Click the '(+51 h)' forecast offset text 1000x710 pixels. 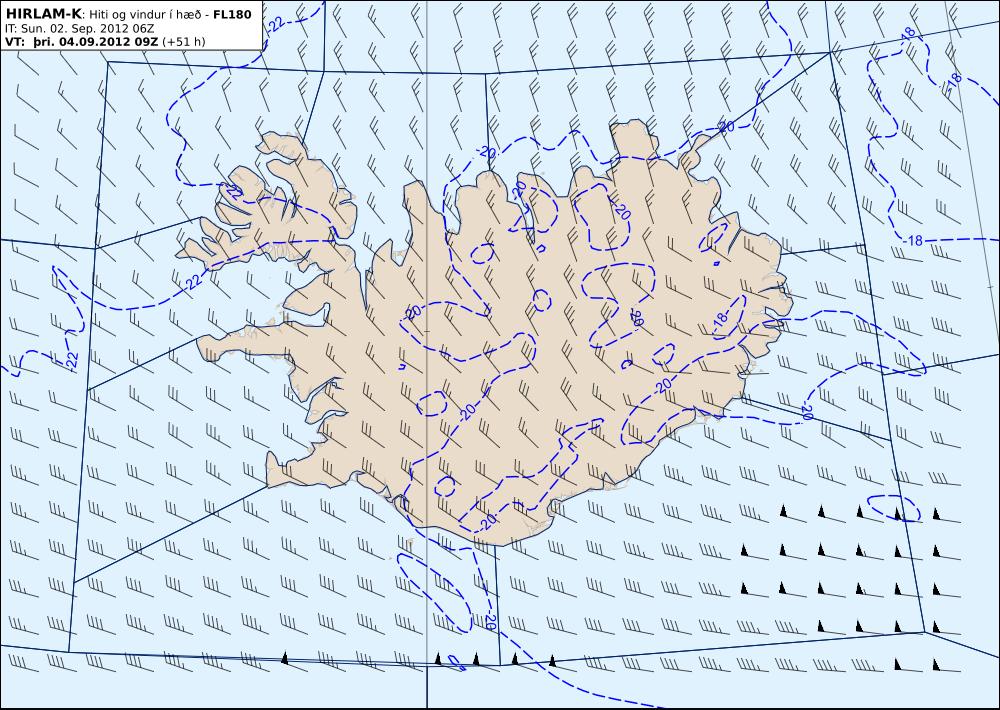click(184, 42)
